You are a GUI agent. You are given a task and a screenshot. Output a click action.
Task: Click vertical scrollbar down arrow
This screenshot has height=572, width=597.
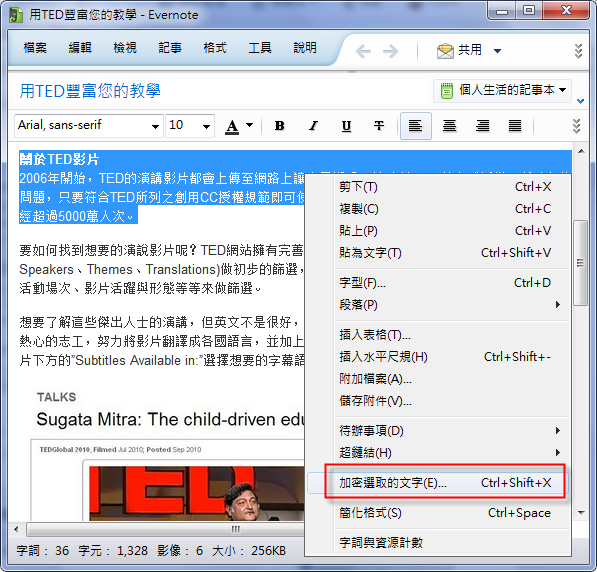(581, 513)
